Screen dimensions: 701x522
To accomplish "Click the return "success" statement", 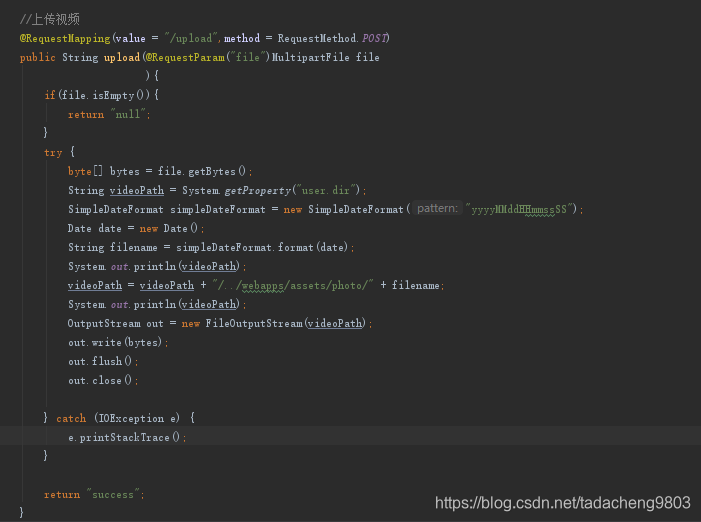I will tap(94, 494).
